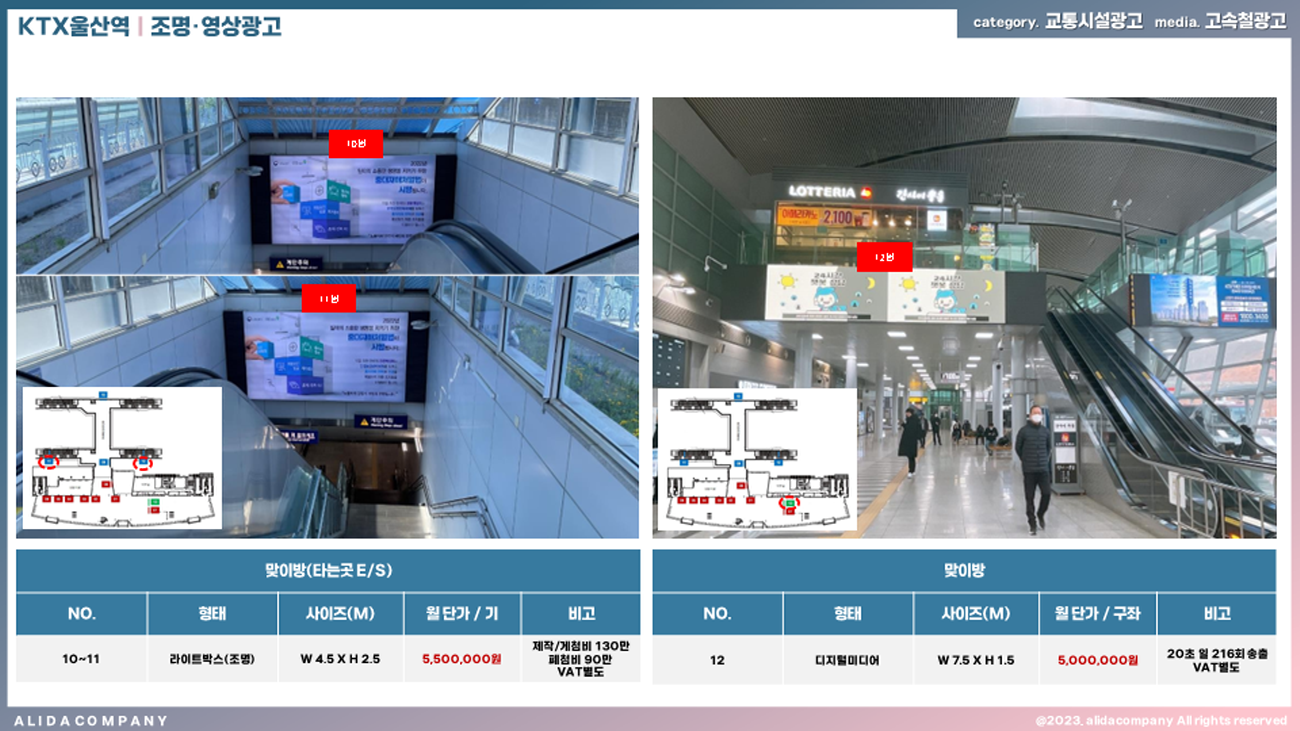Click the red-circled green marker on right floor map
Viewport: 1300px width, 731px height.
[x=789, y=503]
